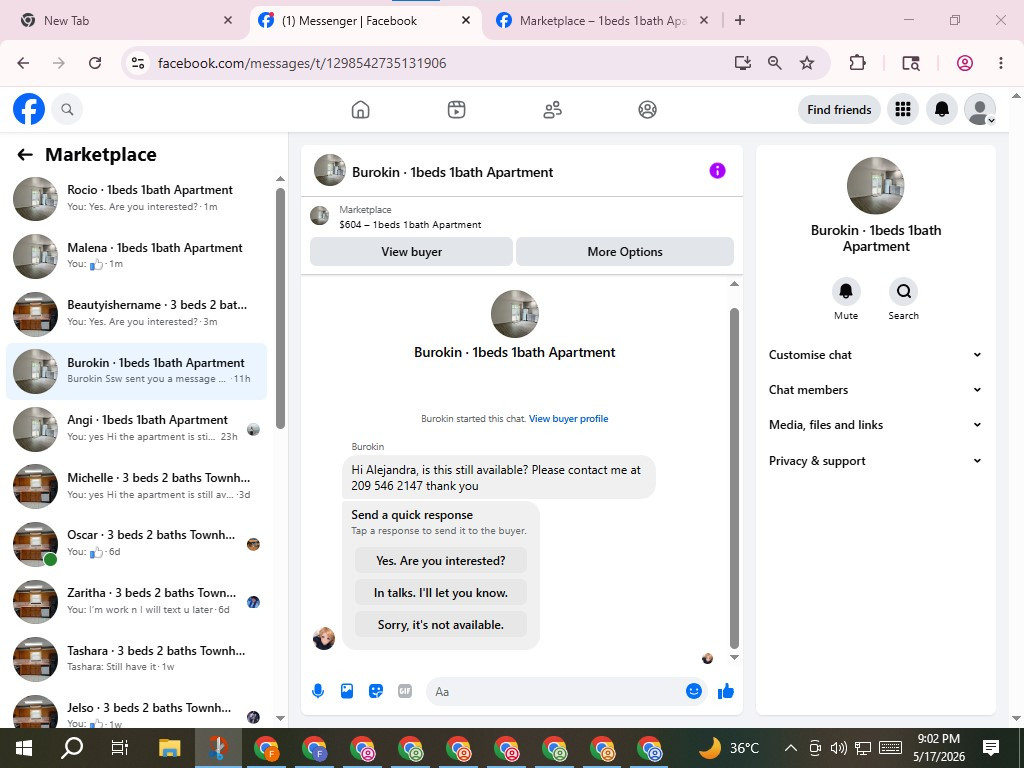This screenshot has height=768, width=1024.
Task: Bookmark this page with the star icon
Action: 807,63
